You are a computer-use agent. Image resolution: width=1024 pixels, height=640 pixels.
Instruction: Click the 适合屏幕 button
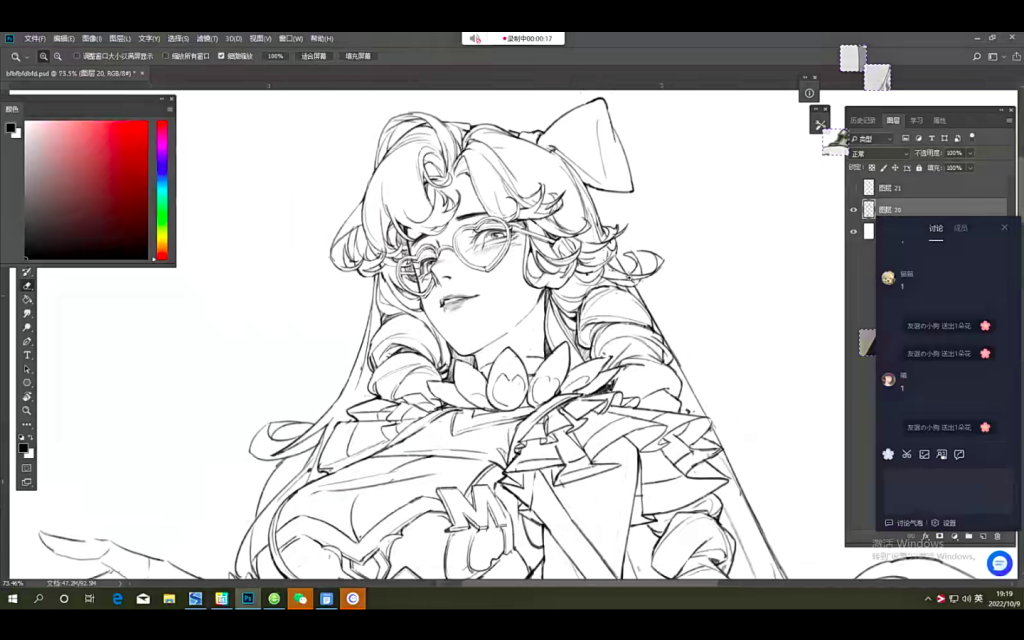pyautogui.click(x=313, y=57)
